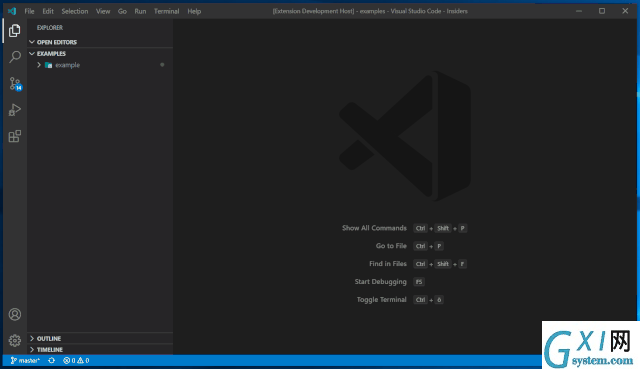
Task: Open the Accounts icon in activity bar
Action: click(15, 314)
